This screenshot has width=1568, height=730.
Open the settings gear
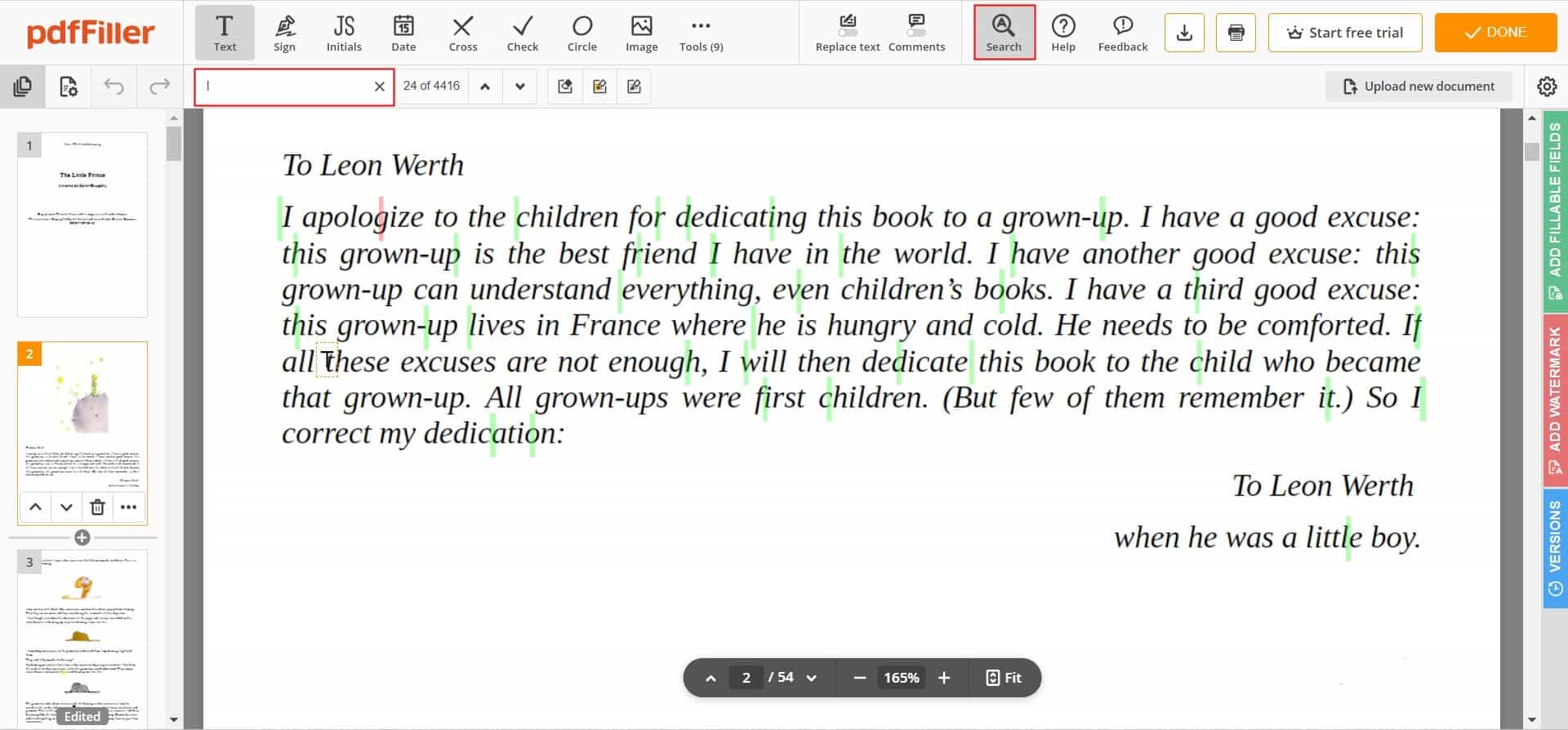tap(1547, 87)
